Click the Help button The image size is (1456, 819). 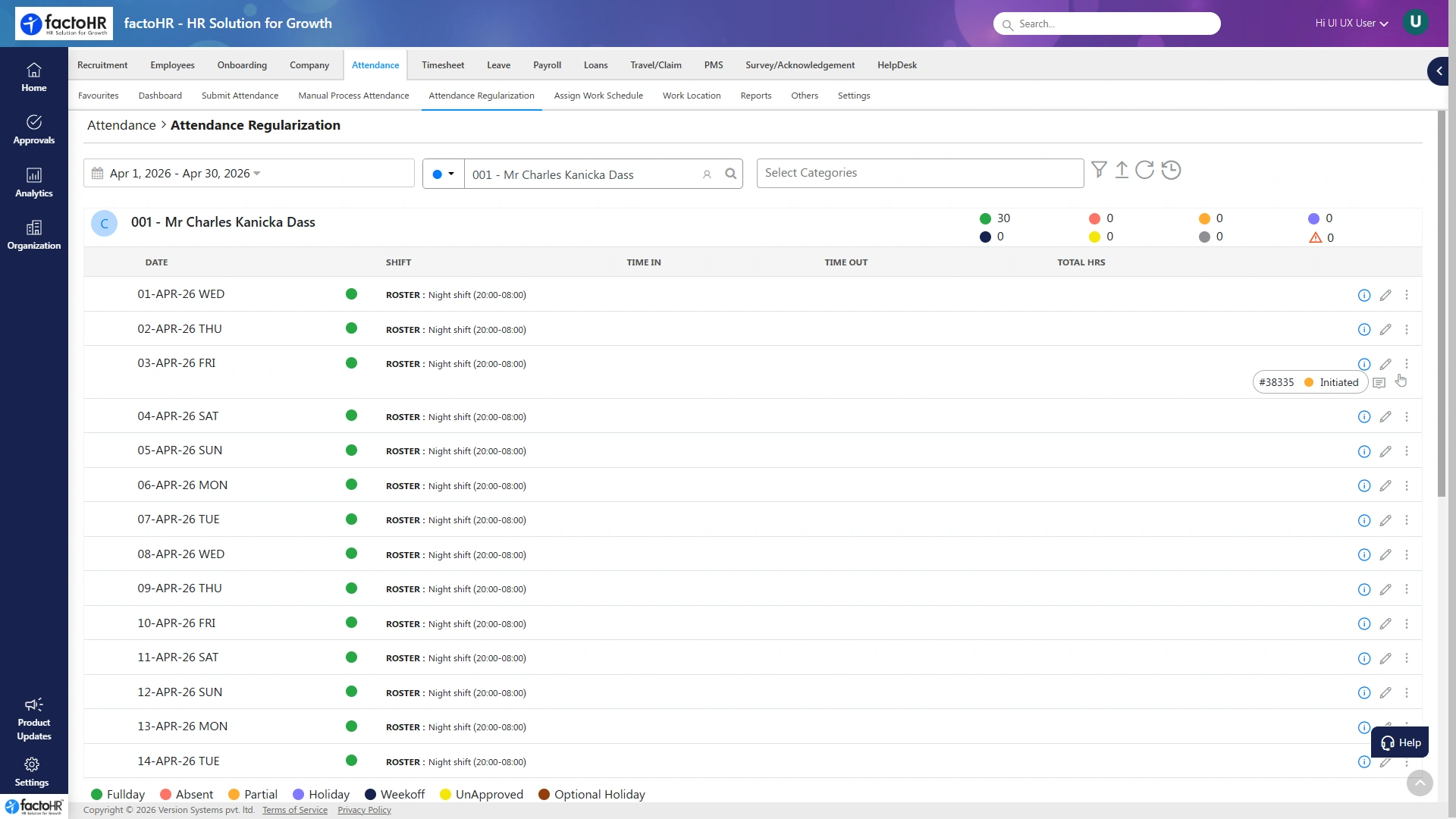click(1400, 742)
